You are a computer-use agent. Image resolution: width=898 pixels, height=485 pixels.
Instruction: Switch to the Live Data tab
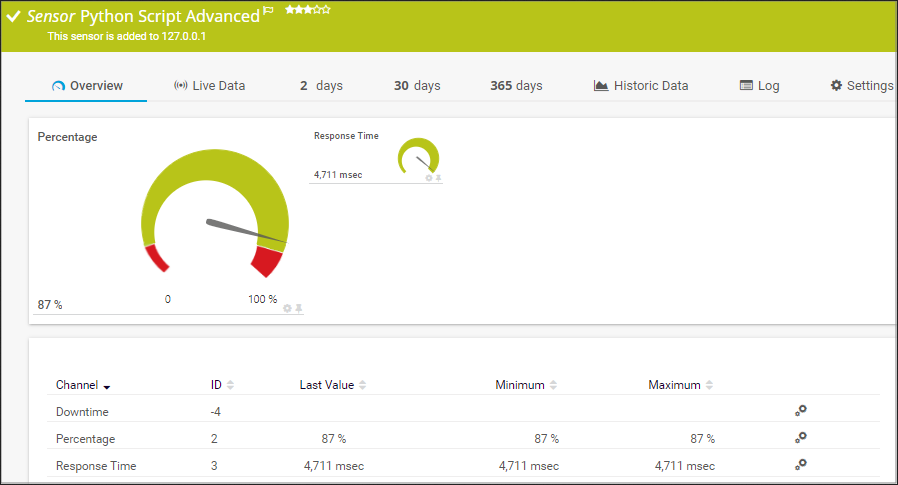(x=209, y=86)
